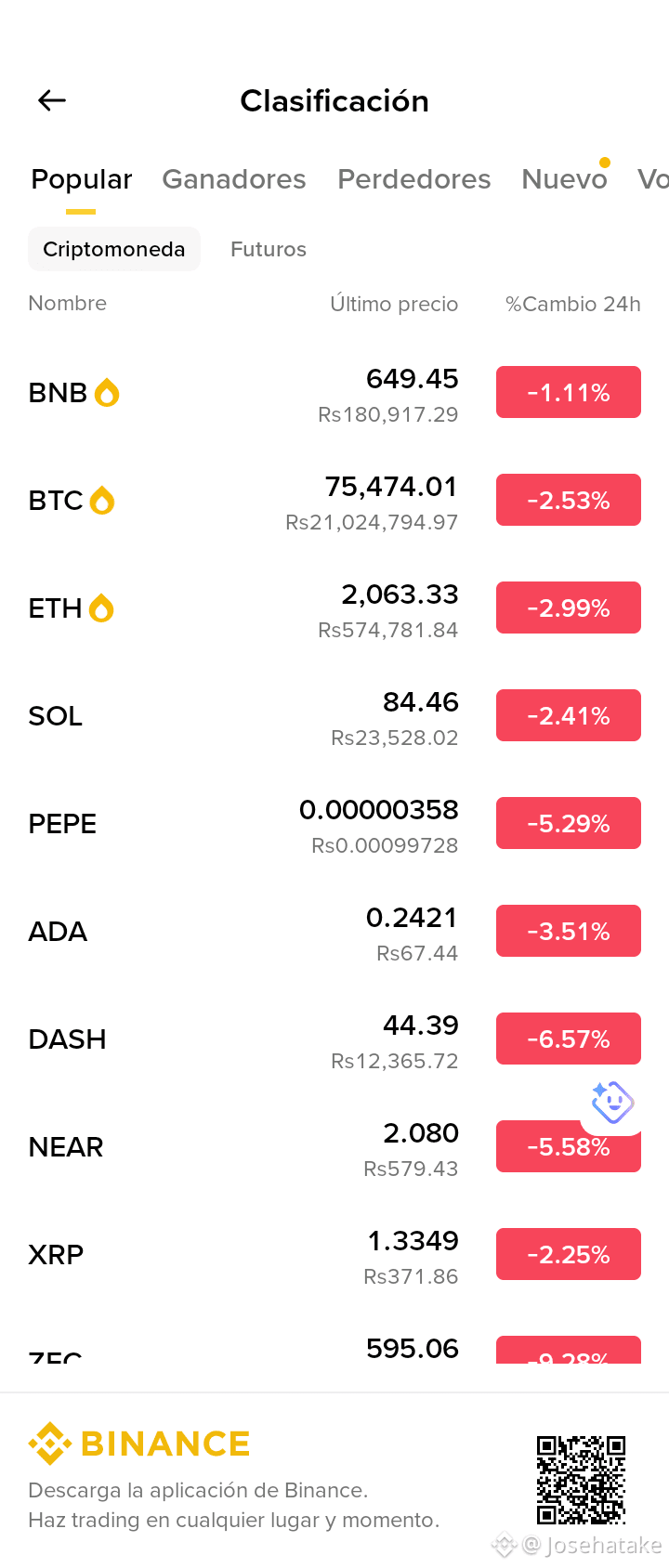Viewport: 669px width, 1568px height.
Task: Tap the Binance logo in the footer
Action: (139, 1444)
